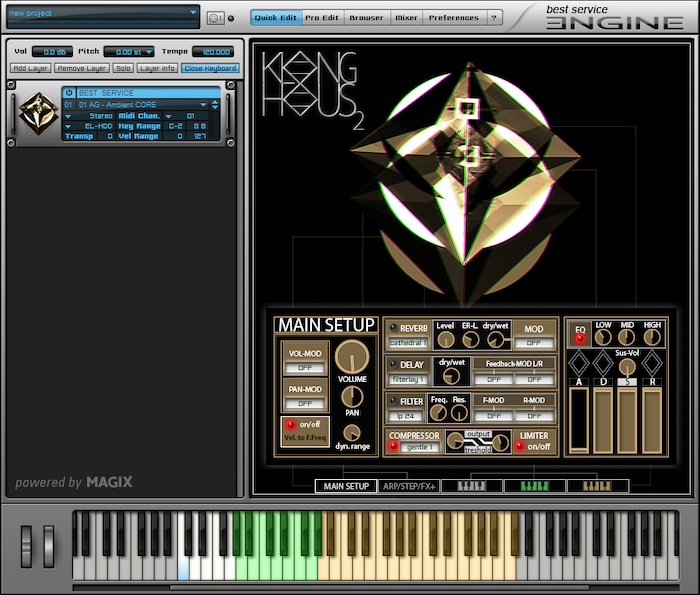Click the Add Layer button
700x595 pixels.
[x=30, y=68]
